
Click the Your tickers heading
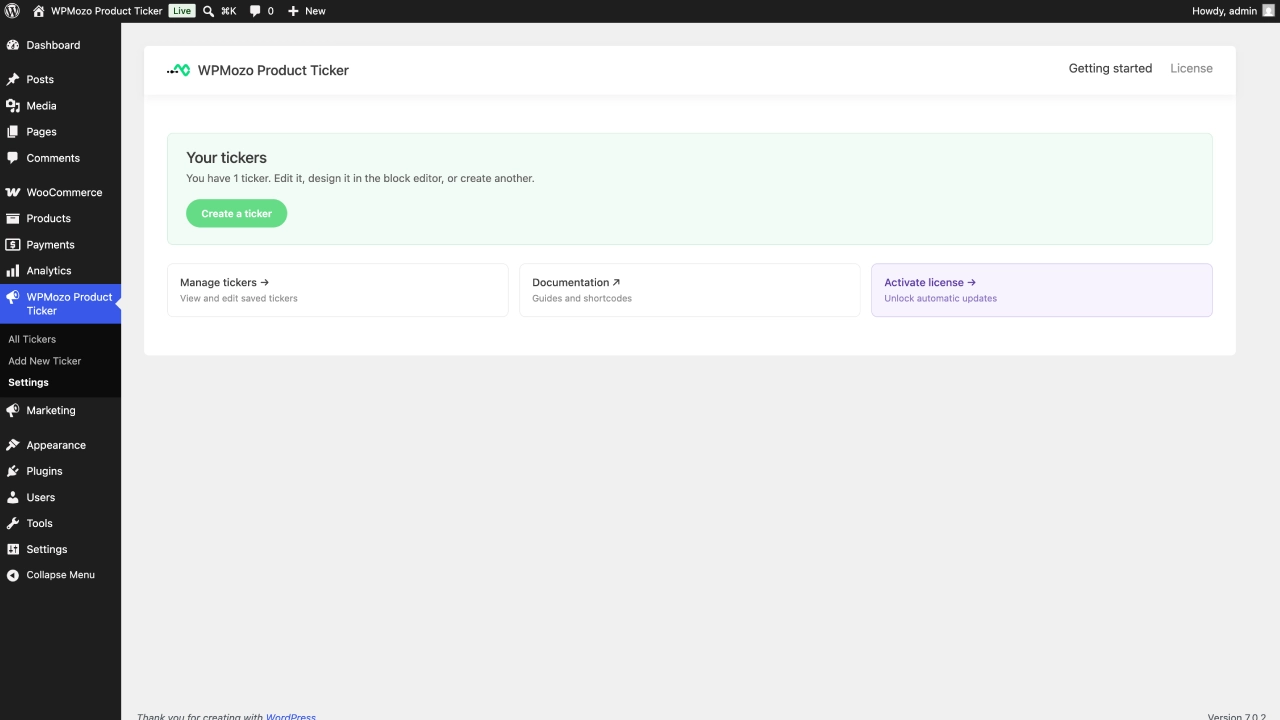click(226, 158)
